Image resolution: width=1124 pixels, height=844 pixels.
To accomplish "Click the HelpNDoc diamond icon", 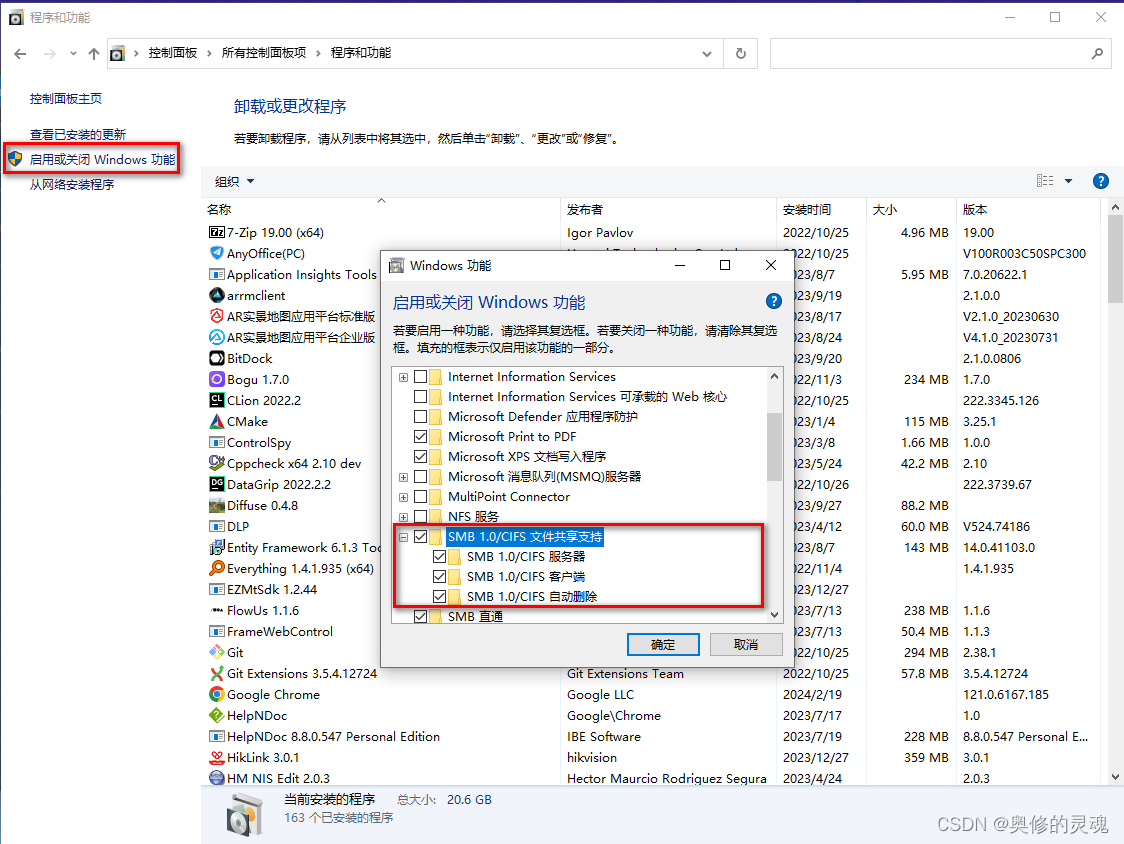I will [216, 715].
